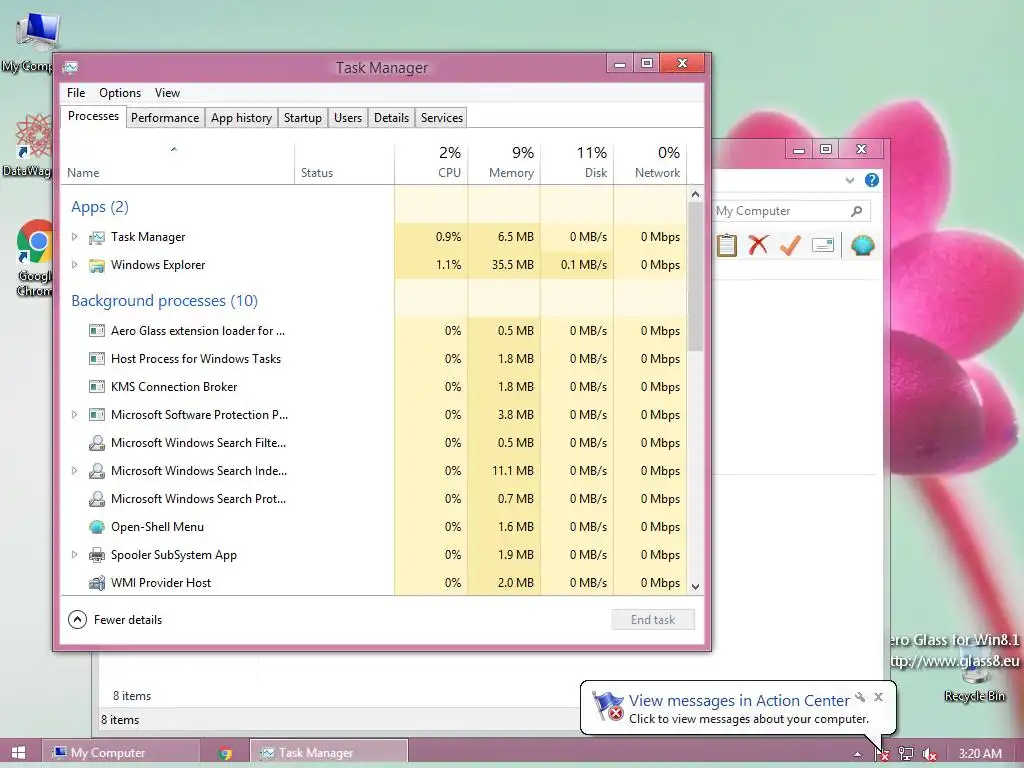The width and height of the screenshot is (1024, 768).
Task: Click the Microsoft Windows Search Filter icon
Action: pyautogui.click(x=97, y=443)
